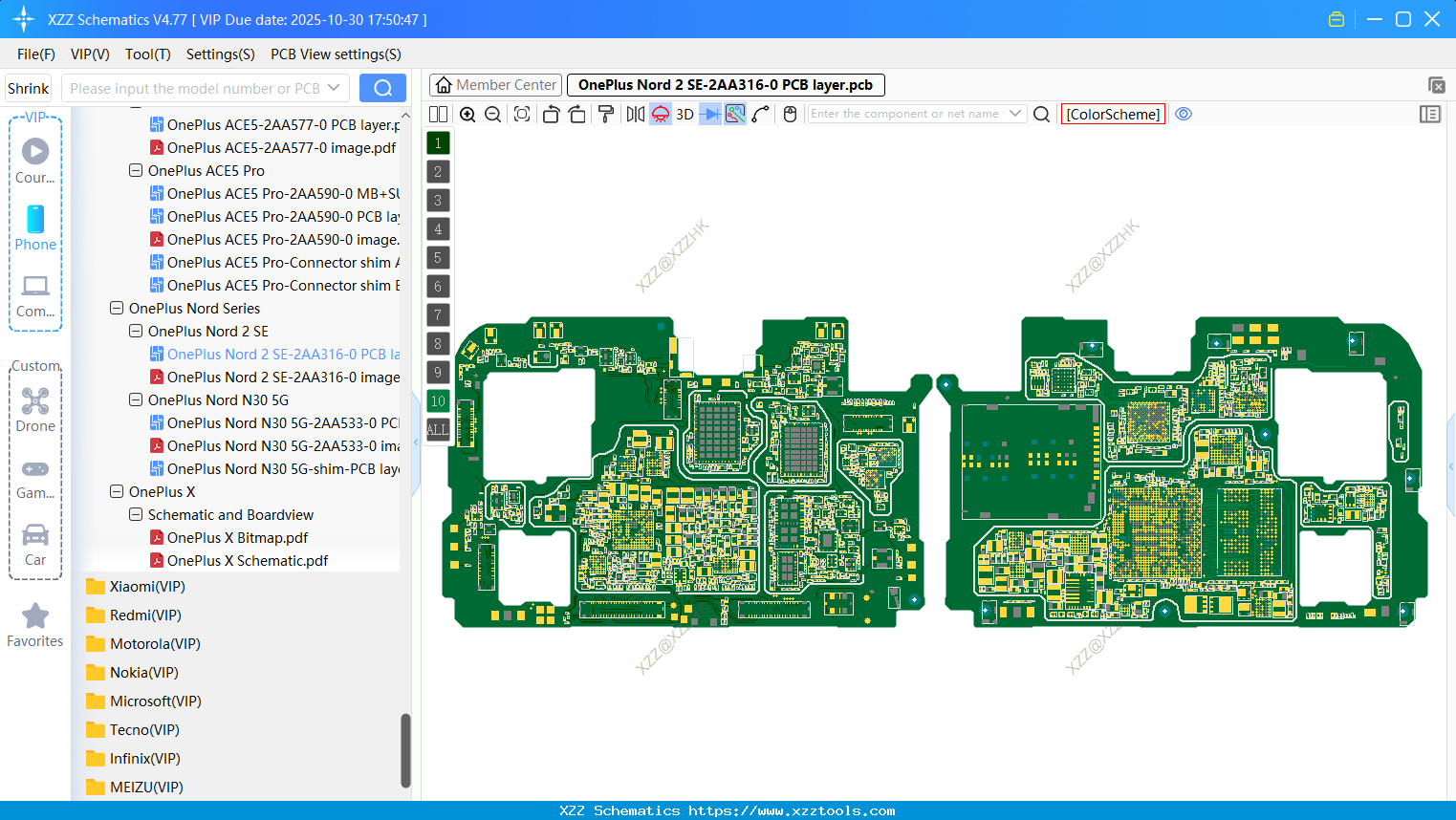Image resolution: width=1456 pixels, height=820 pixels.
Task: Open the paint brush color tool
Action: coord(607,114)
